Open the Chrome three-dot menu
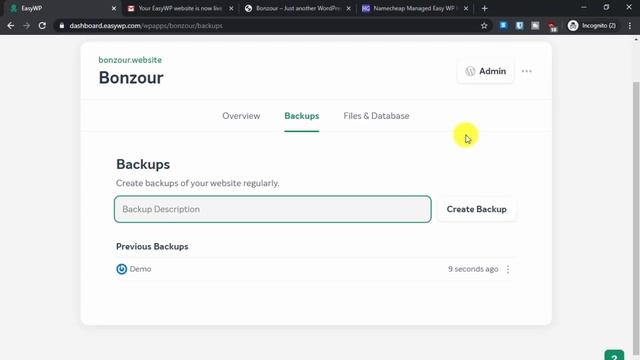 630,26
